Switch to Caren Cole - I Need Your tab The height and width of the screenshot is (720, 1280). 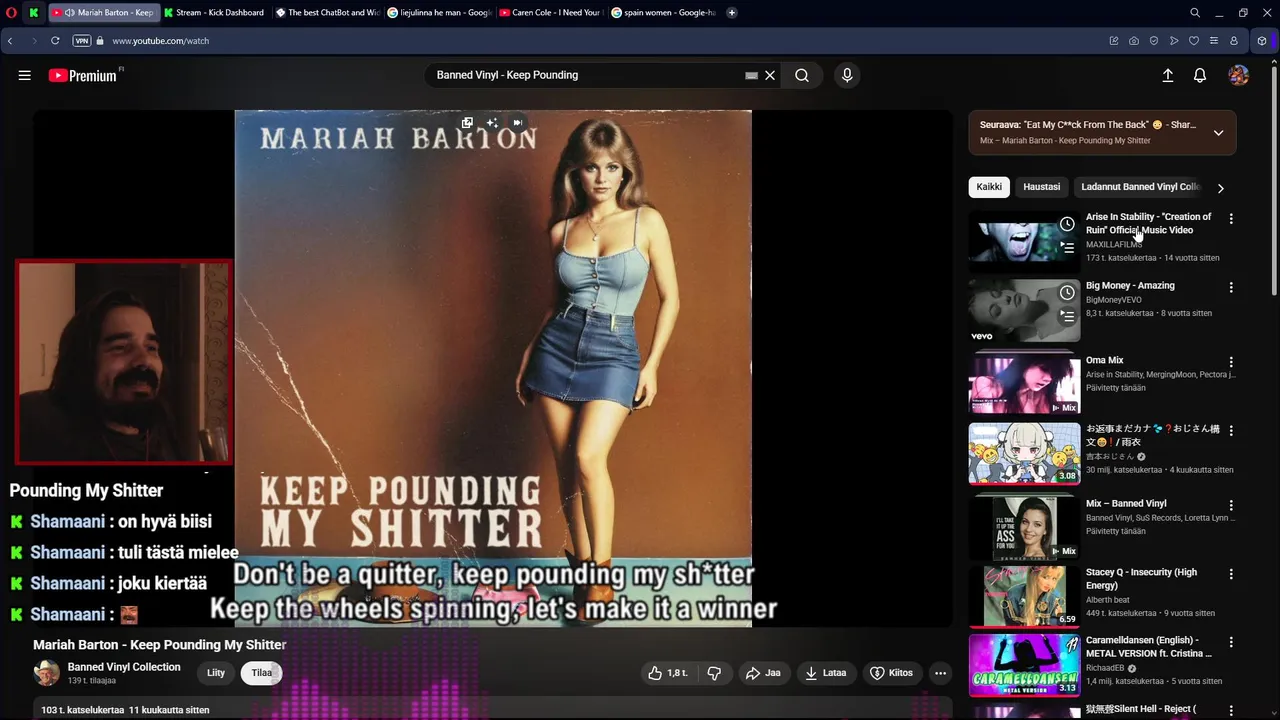tap(550, 12)
